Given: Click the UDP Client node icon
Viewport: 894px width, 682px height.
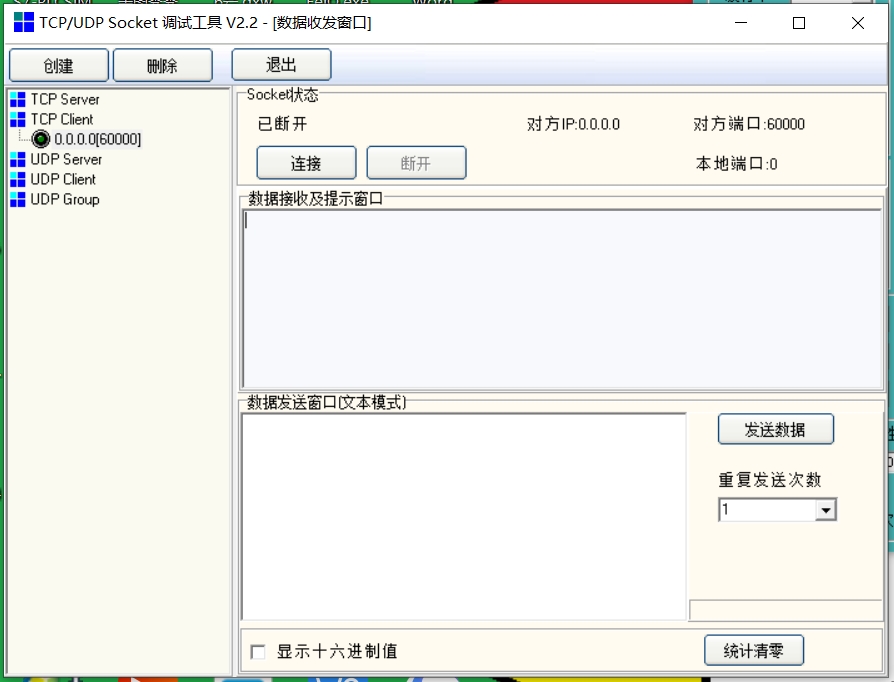Looking at the screenshot, I should (18, 180).
